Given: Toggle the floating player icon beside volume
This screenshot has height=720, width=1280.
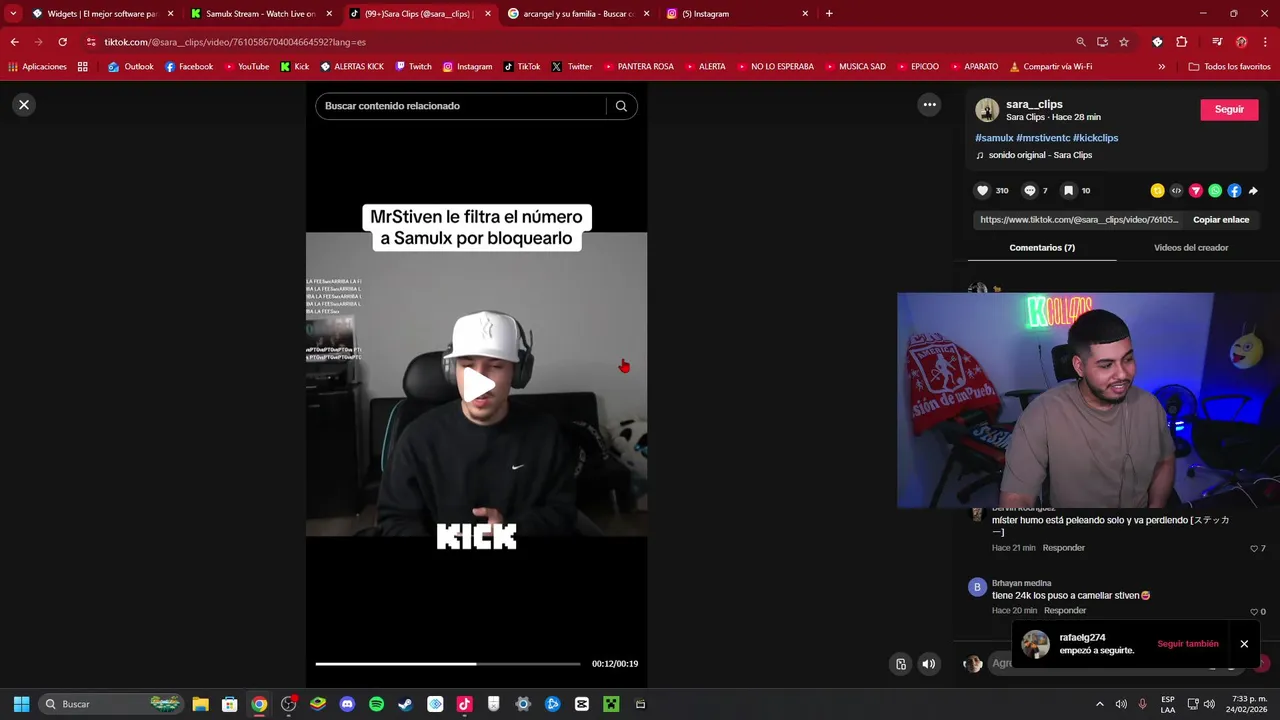Looking at the screenshot, I should coord(901,664).
